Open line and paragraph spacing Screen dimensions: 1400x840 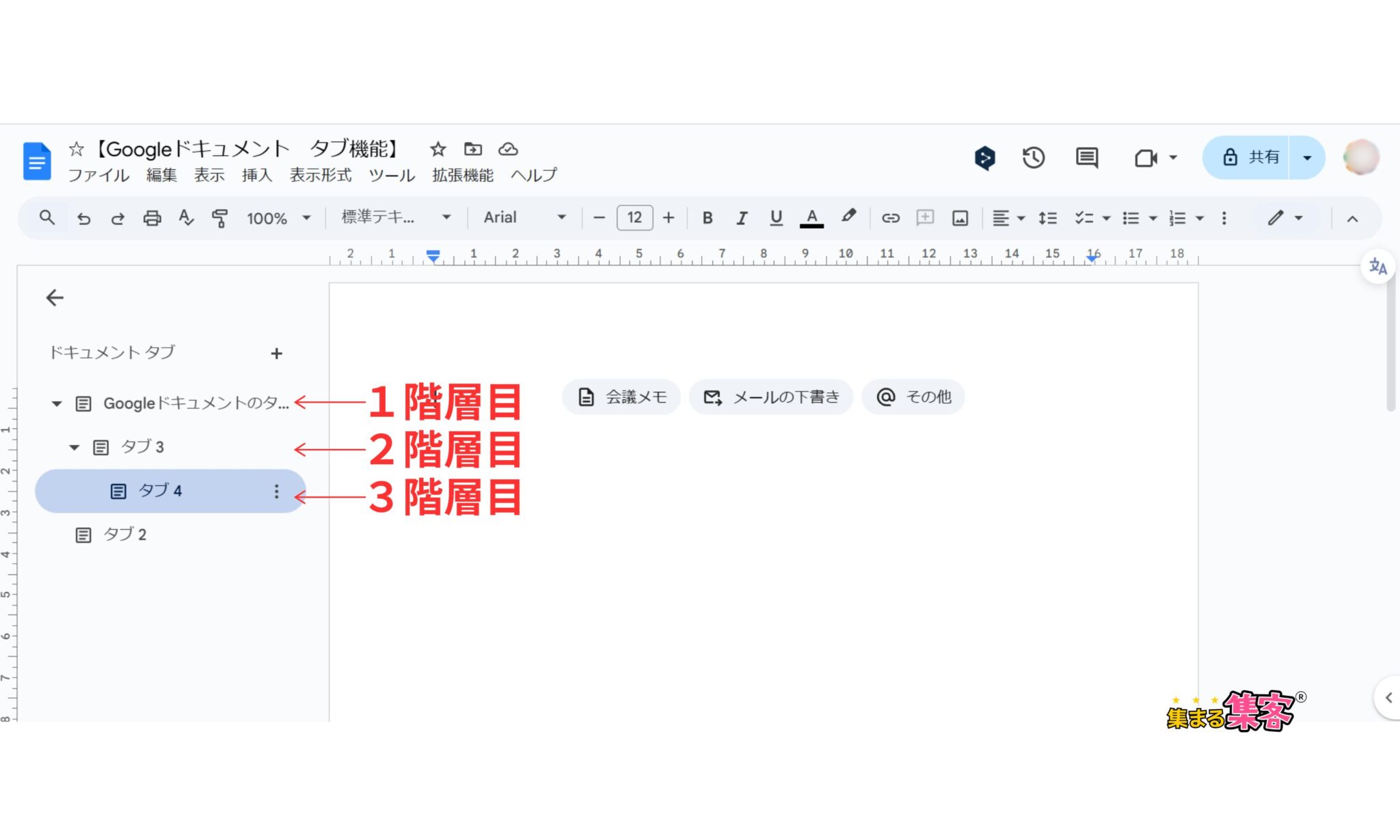coord(1047,218)
